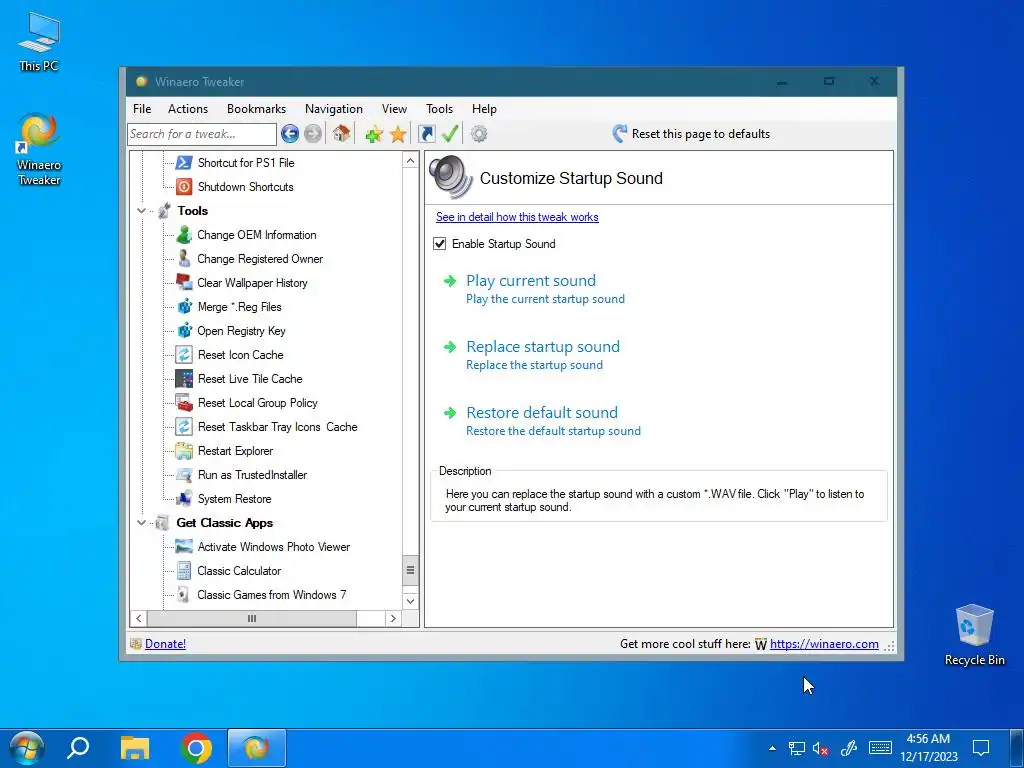This screenshot has height=768, width=1024.
Task: Click Reset Local Group Policy icon
Action: [184, 403]
